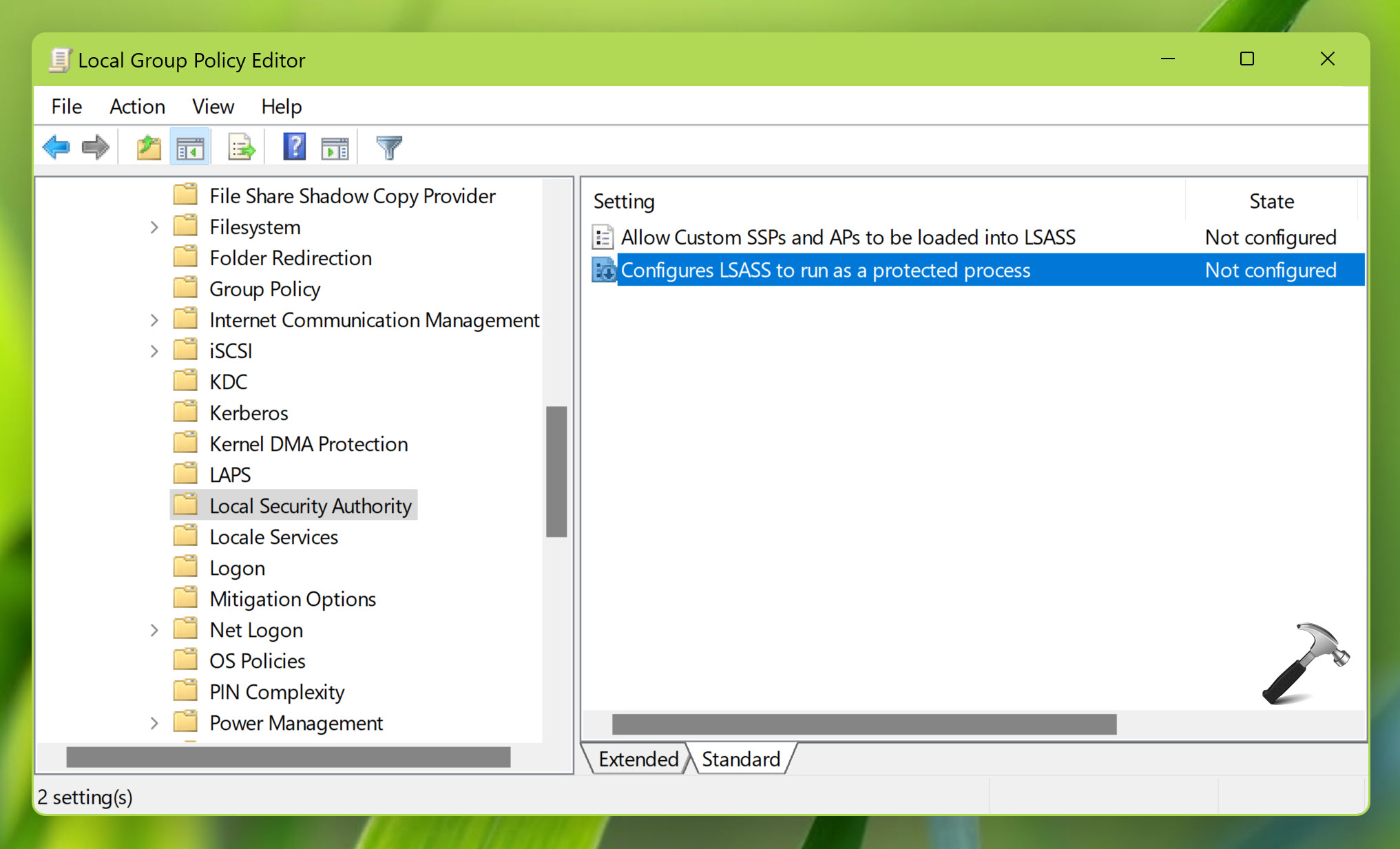The width and height of the screenshot is (1400, 849).
Task: Click the Setting column header
Action: [x=624, y=201]
